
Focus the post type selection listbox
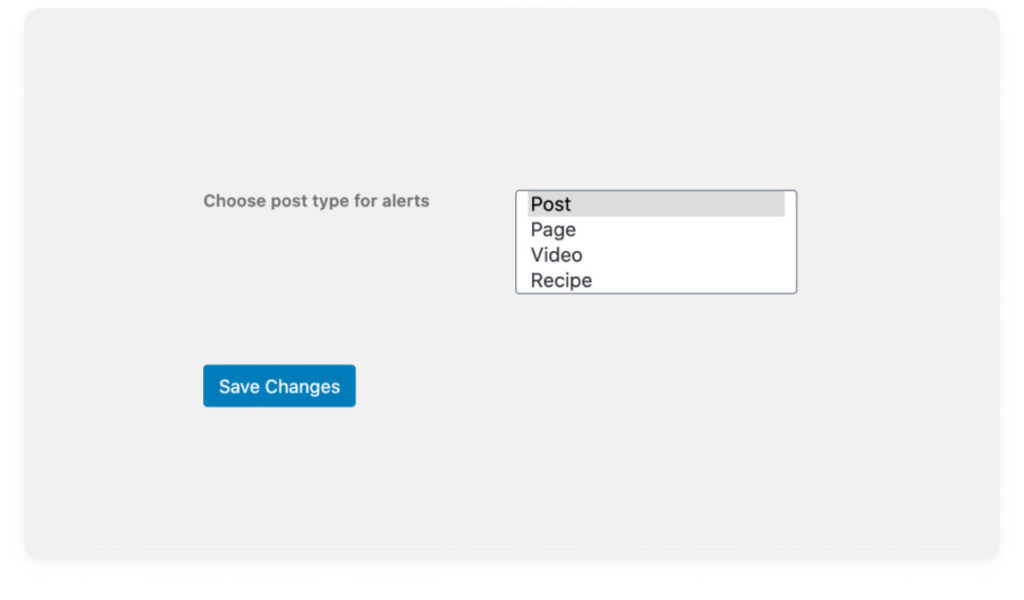[x=656, y=242]
